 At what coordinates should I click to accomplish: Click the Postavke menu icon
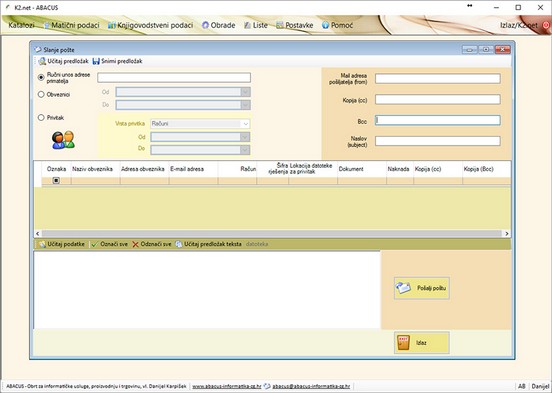[x=280, y=25]
